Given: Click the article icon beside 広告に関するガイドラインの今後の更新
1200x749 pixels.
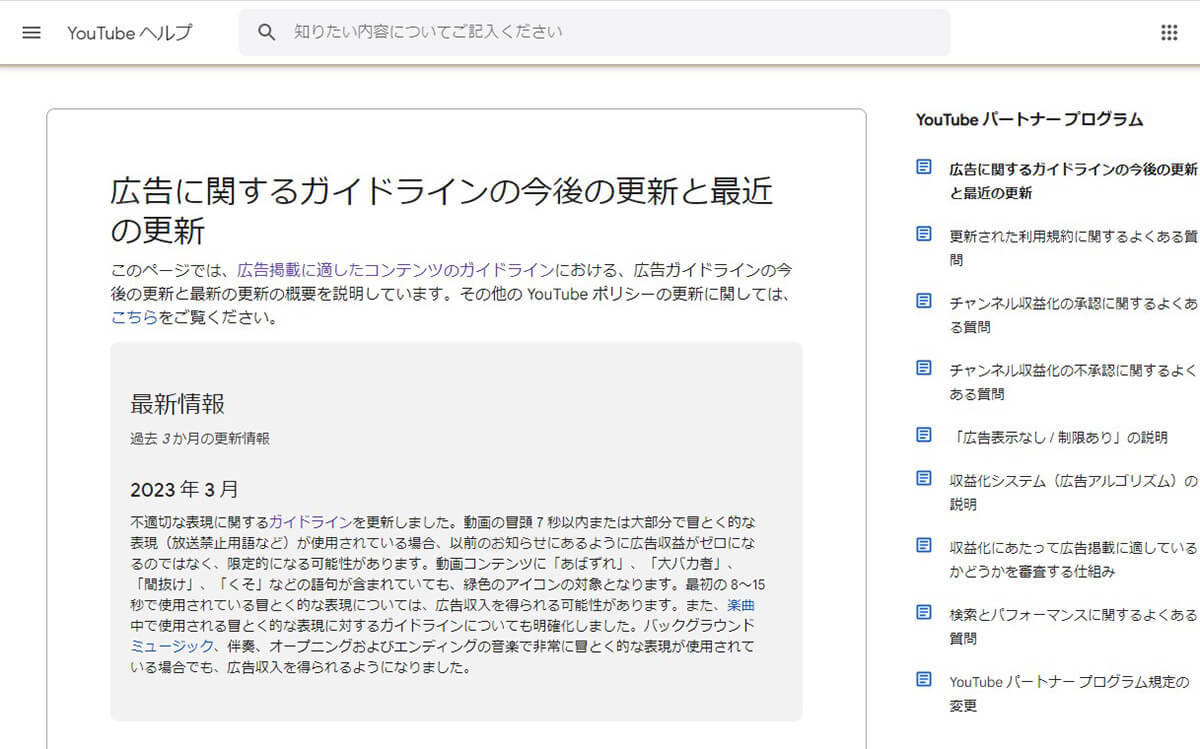Looking at the screenshot, I should click(924, 167).
